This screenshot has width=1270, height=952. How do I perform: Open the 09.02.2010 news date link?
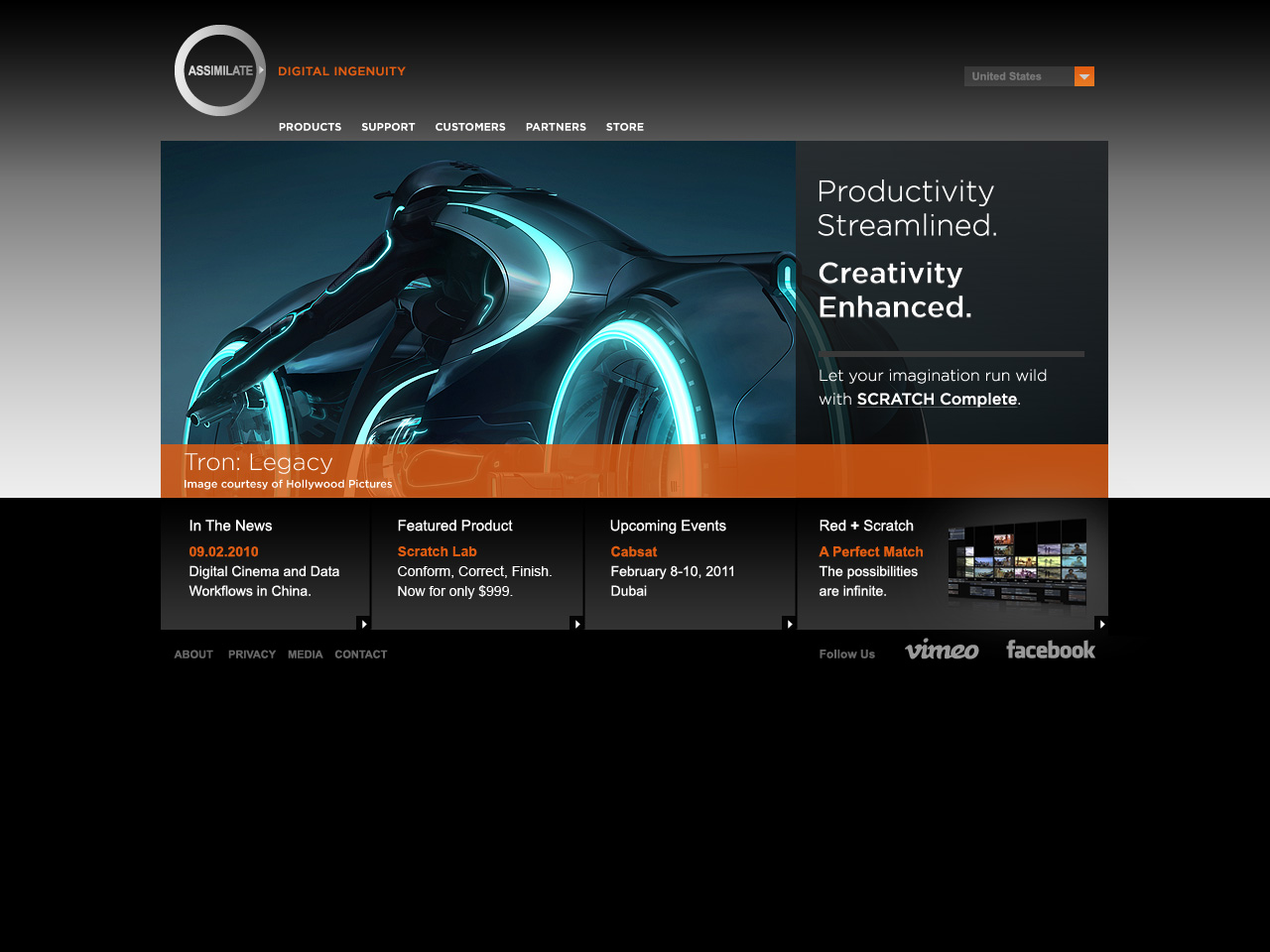[x=223, y=551]
